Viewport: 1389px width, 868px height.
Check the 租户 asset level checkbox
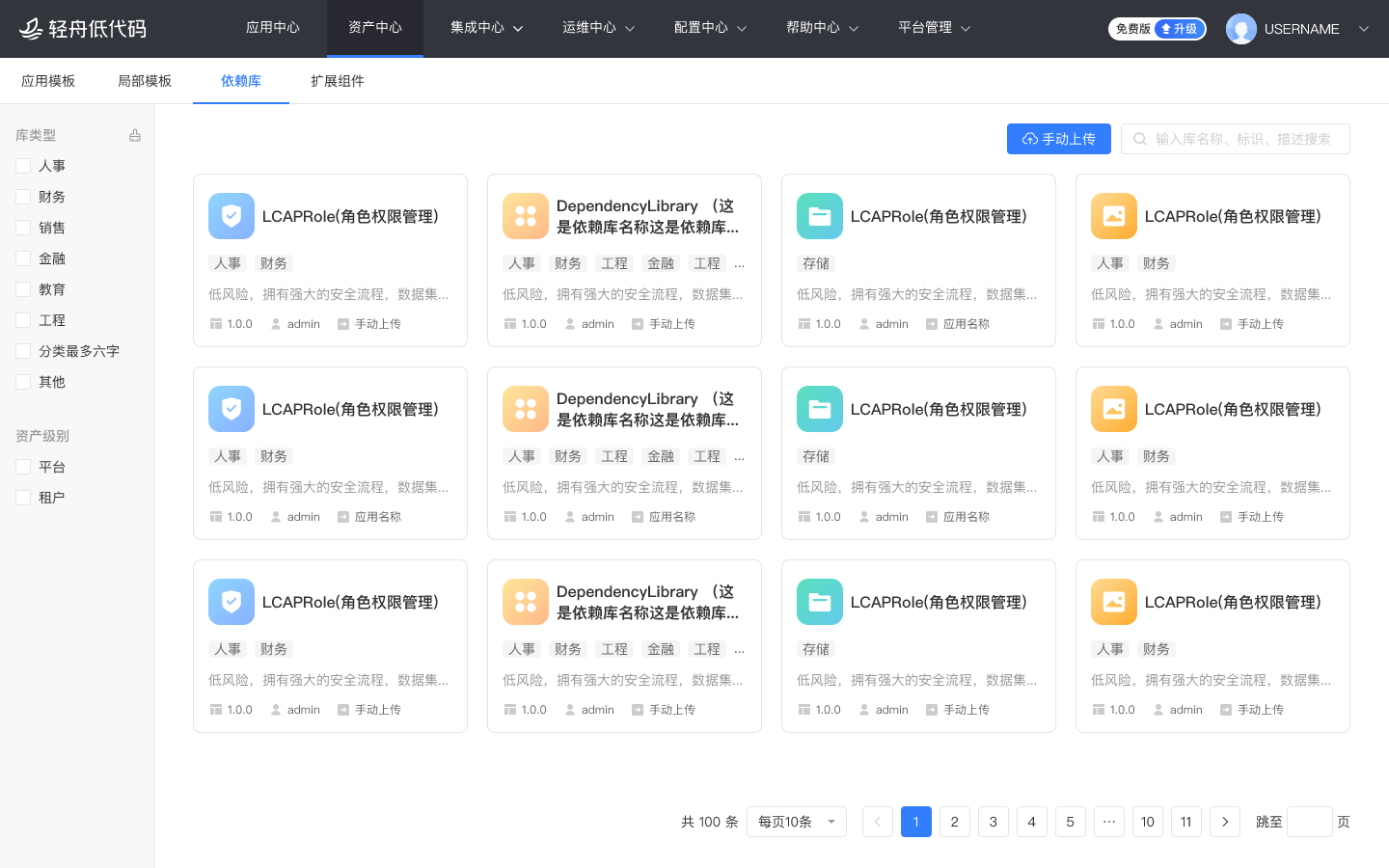23,498
